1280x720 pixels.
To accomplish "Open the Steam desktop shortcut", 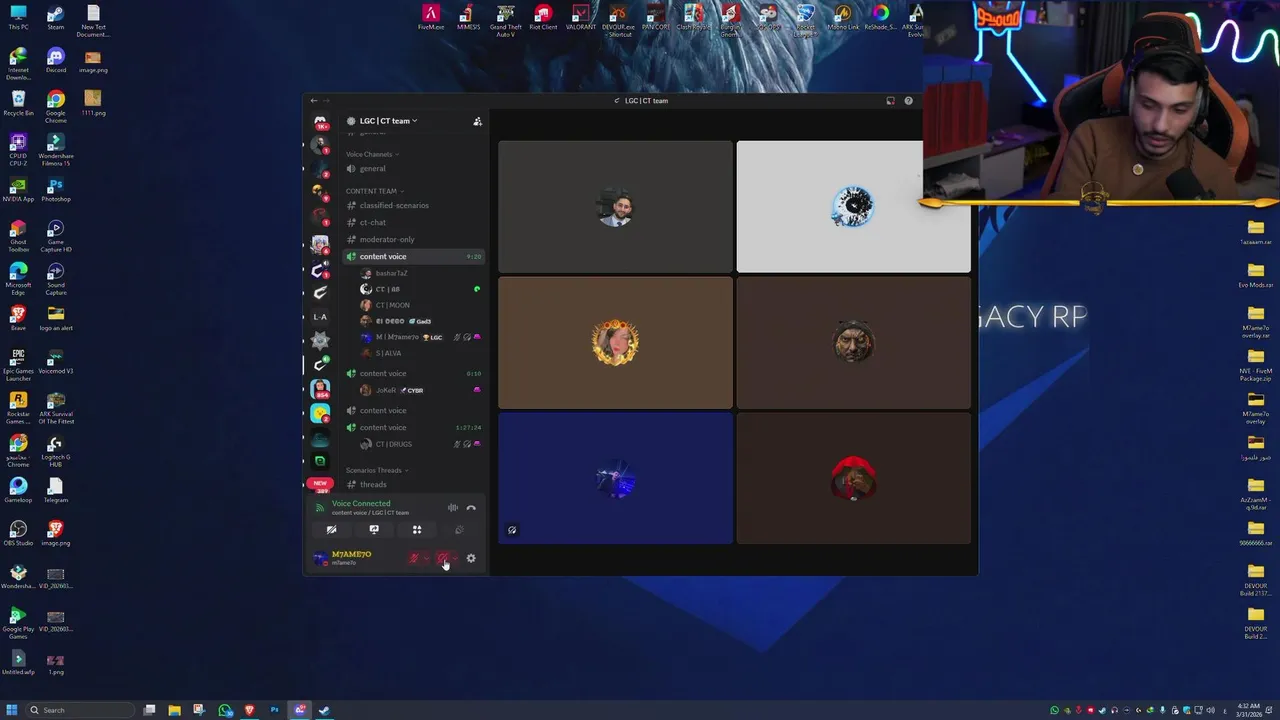I will pos(56,18).
